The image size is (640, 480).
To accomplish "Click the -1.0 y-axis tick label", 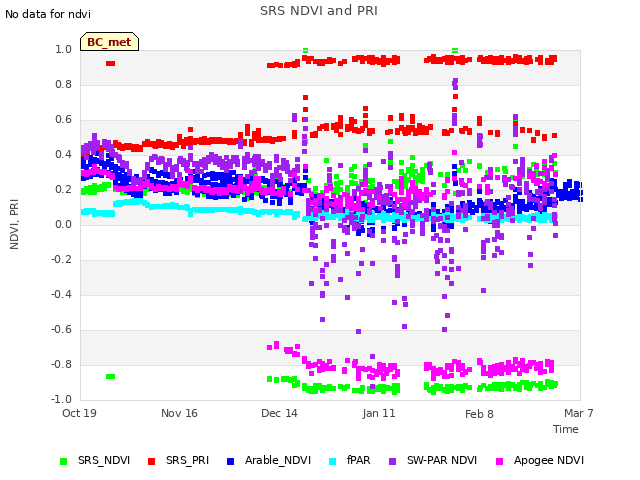I will coord(61,399).
